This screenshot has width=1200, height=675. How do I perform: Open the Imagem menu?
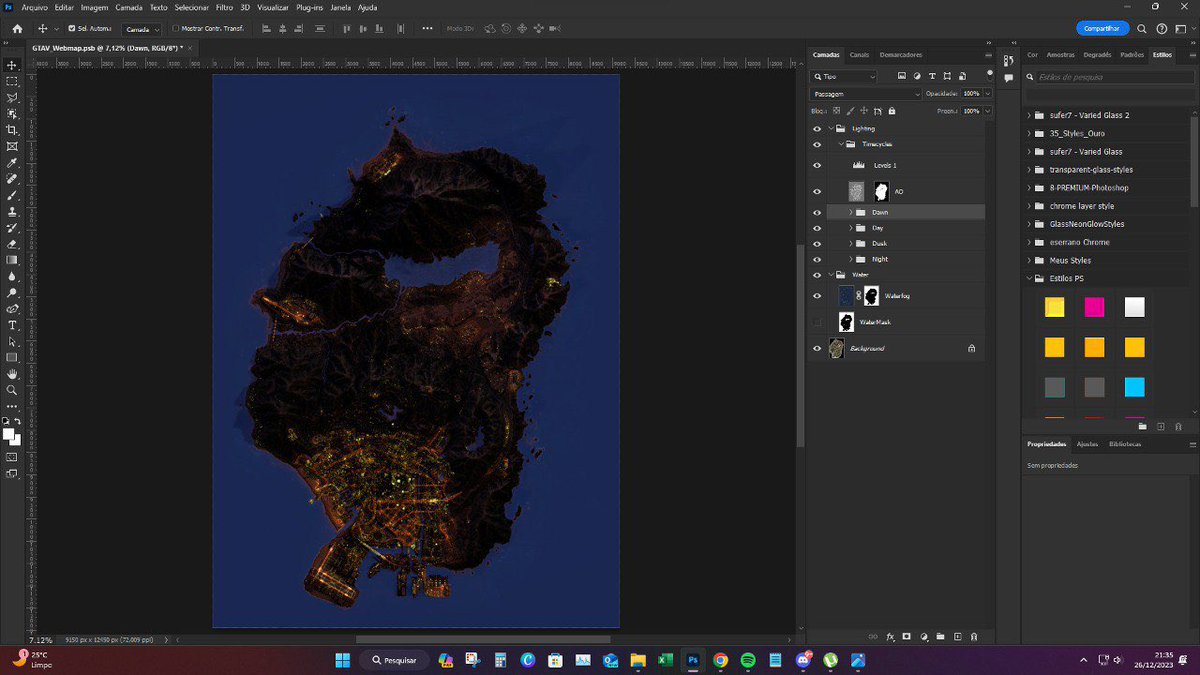(94, 7)
